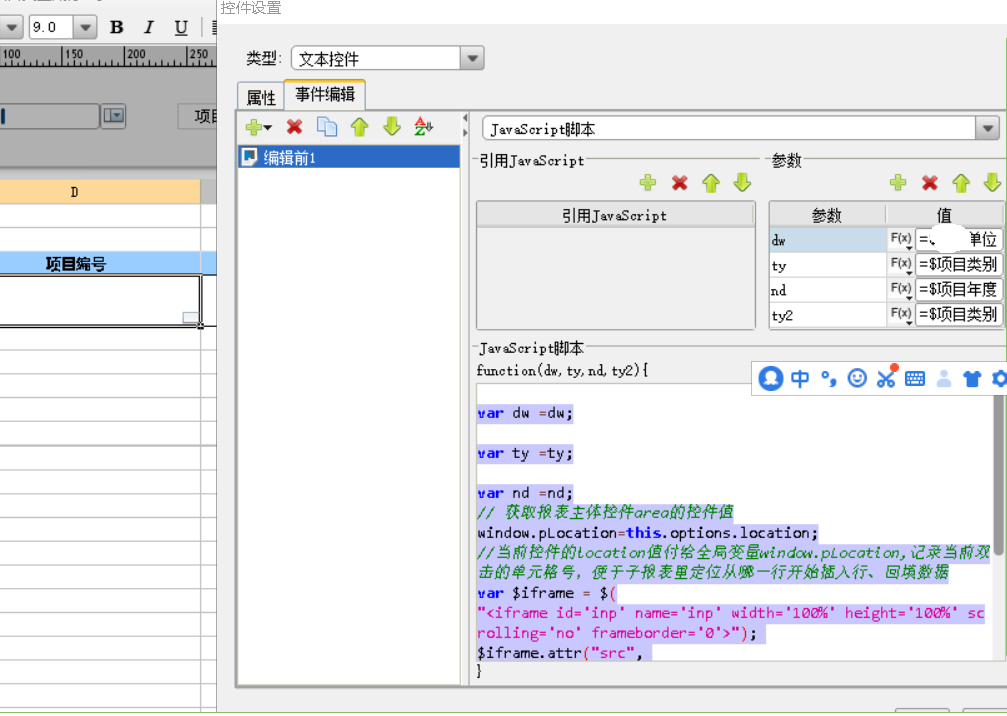Image resolution: width=1007 pixels, height=716 pixels.
Task: Switch to the 事件编辑 tab
Action: point(325,94)
